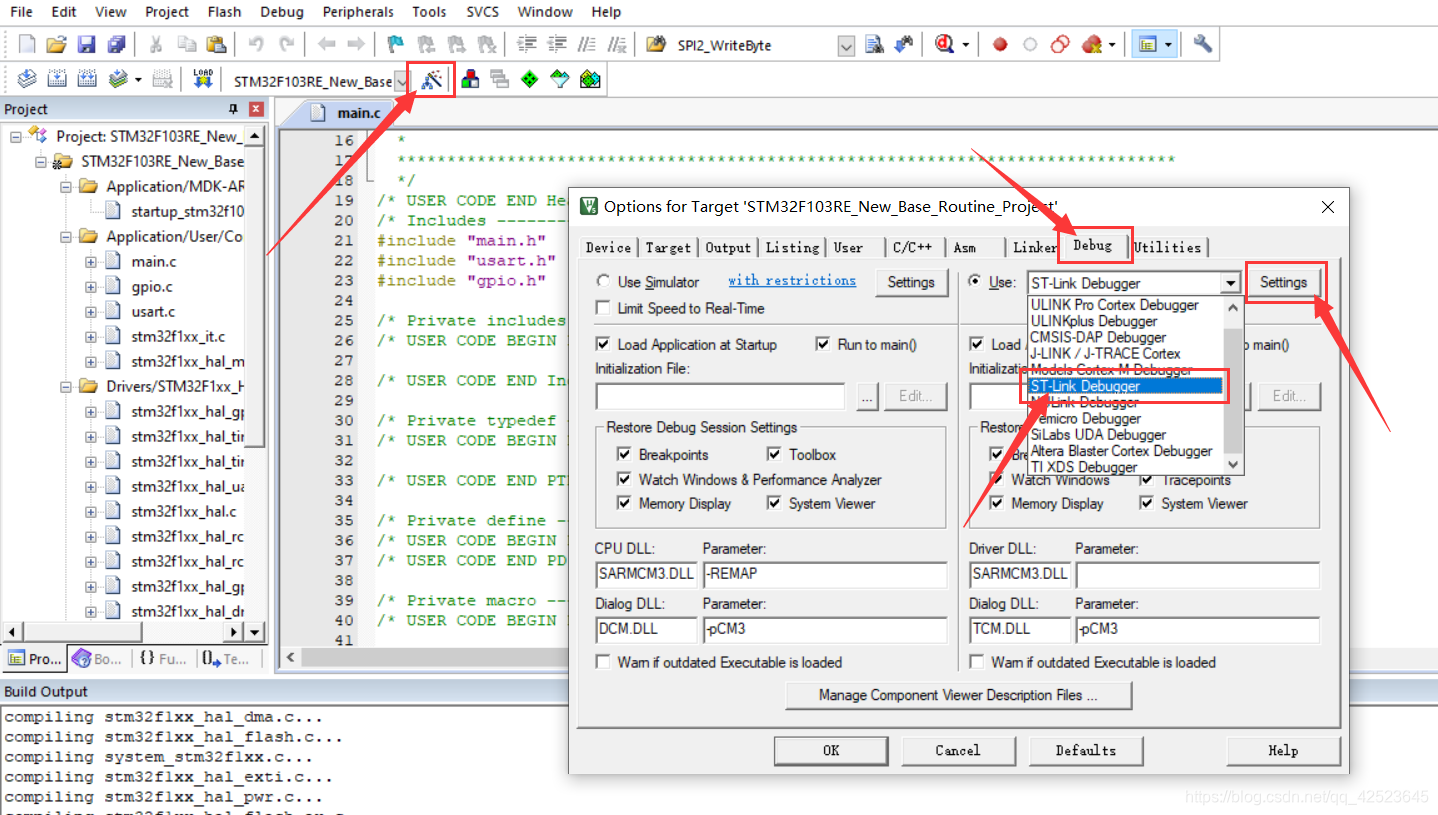Image resolution: width=1438 pixels, height=815 pixels.
Task: Switch to the C/C++ tab
Action: pos(913,248)
